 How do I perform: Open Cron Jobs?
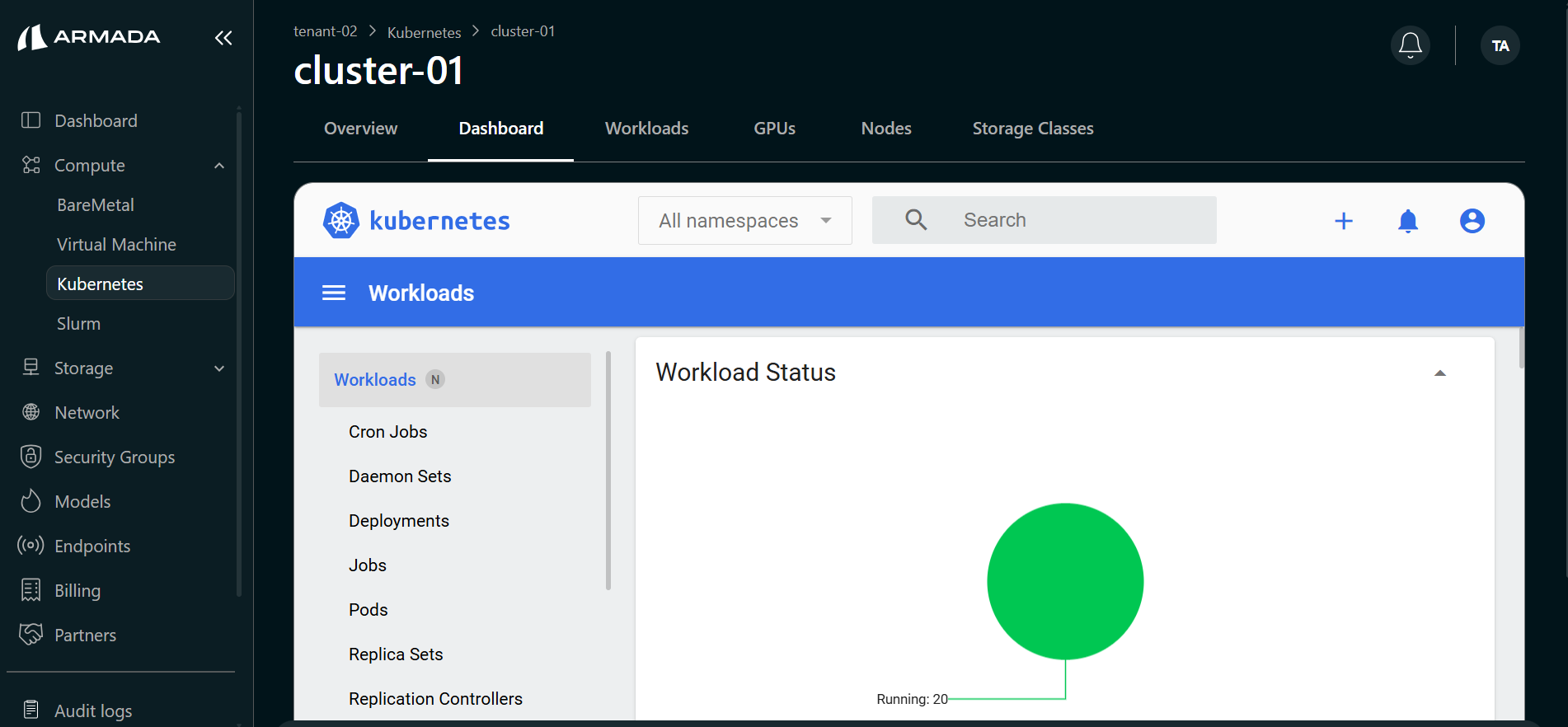coord(387,432)
